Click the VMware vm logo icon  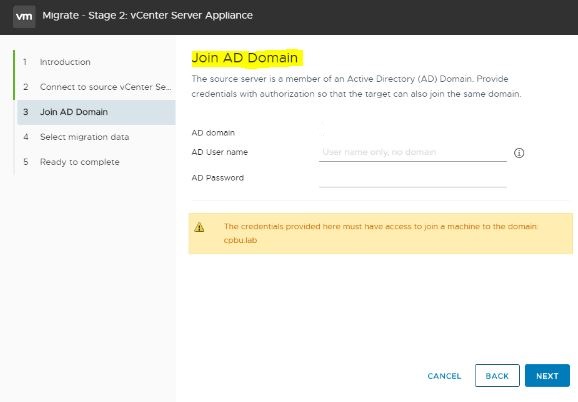point(24,16)
